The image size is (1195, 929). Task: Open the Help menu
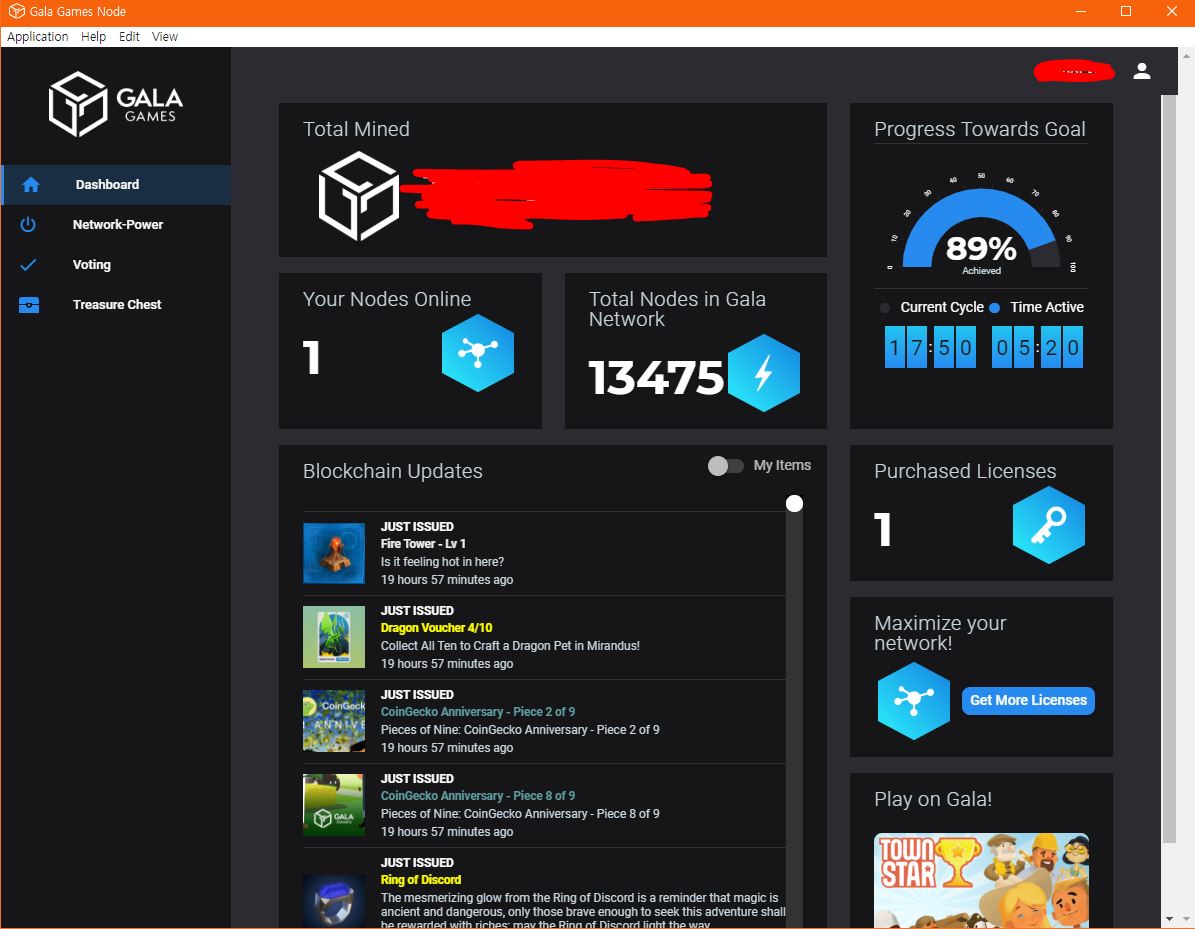(93, 37)
